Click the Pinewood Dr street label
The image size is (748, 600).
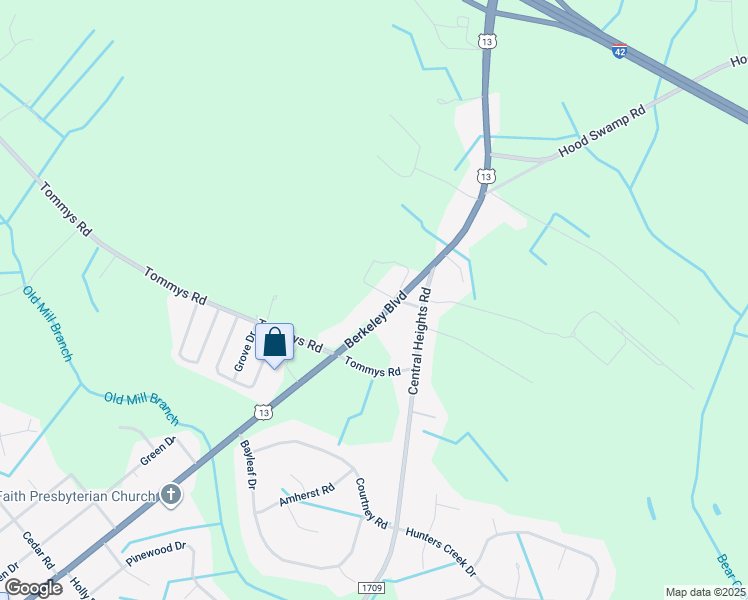[156, 553]
